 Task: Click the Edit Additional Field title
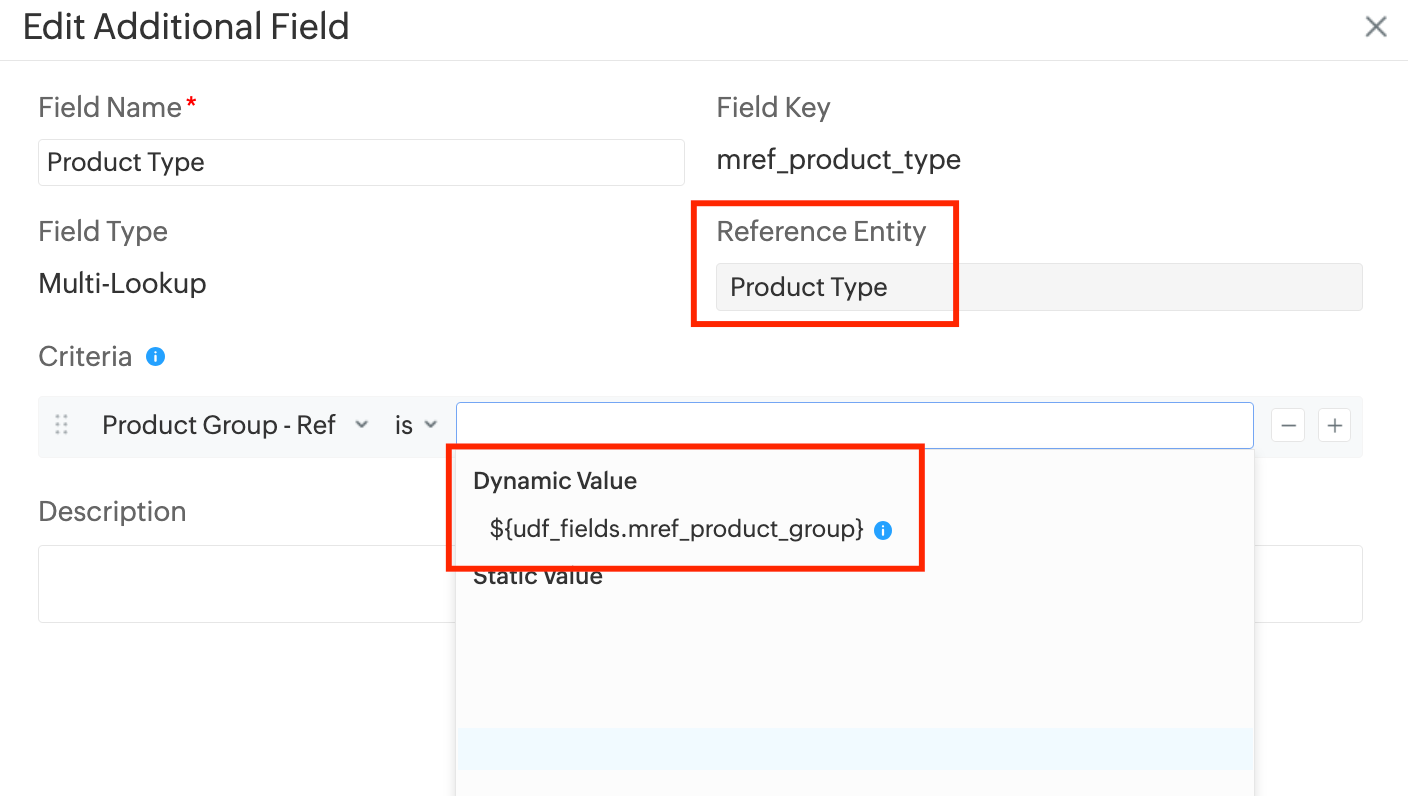[186, 27]
